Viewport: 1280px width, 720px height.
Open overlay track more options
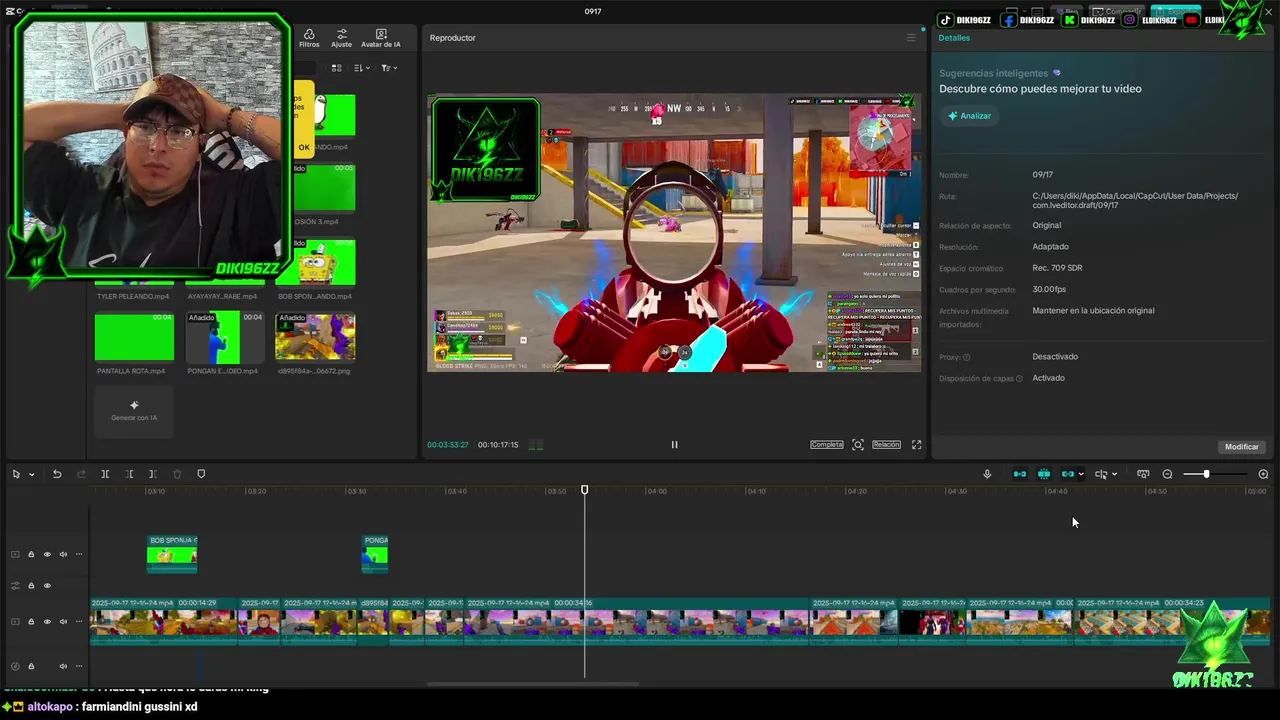(x=79, y=554)
